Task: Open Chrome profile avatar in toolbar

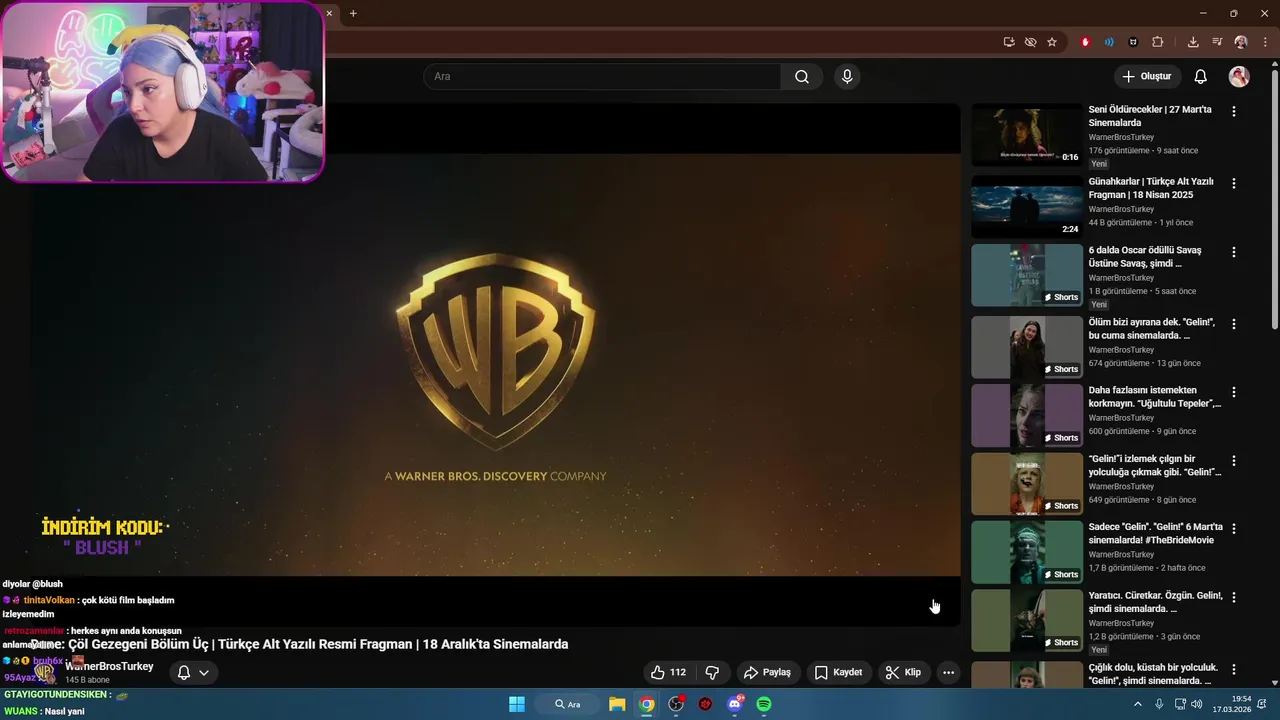Action: point(1241,42)
